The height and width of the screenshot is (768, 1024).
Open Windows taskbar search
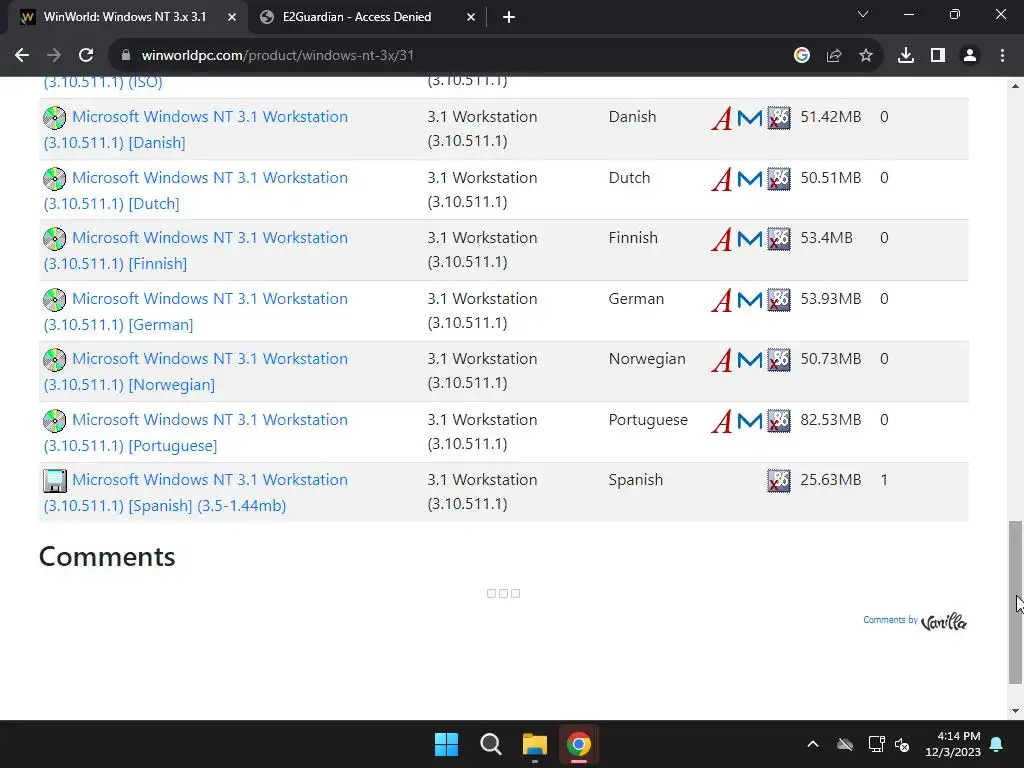point(490,744)
